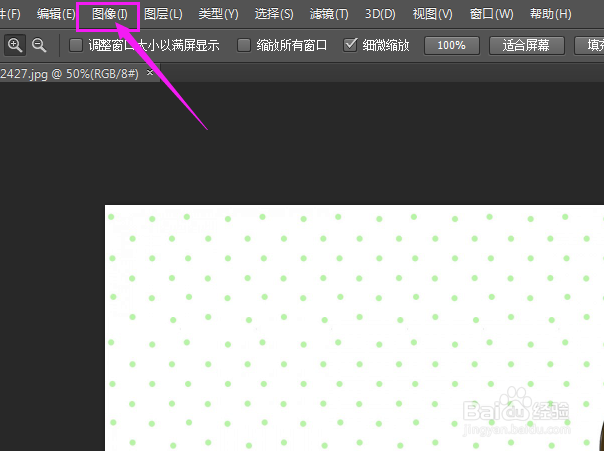Click the 适合屏幕 button

pyautogui.click(x=527, y=46)
